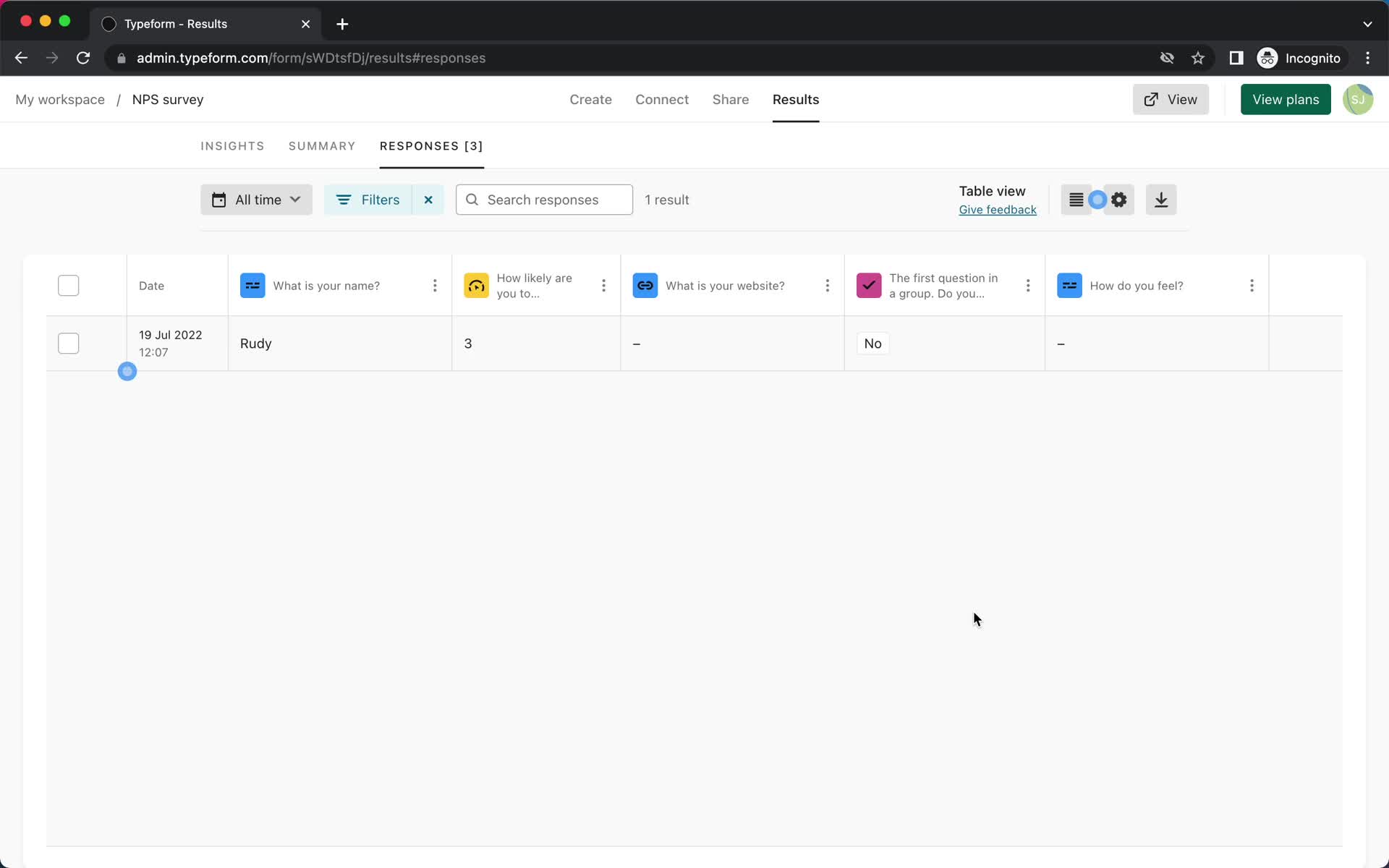Click the checkbox question column icon
The image size is (1389, 868).
[x=869, y=285]
